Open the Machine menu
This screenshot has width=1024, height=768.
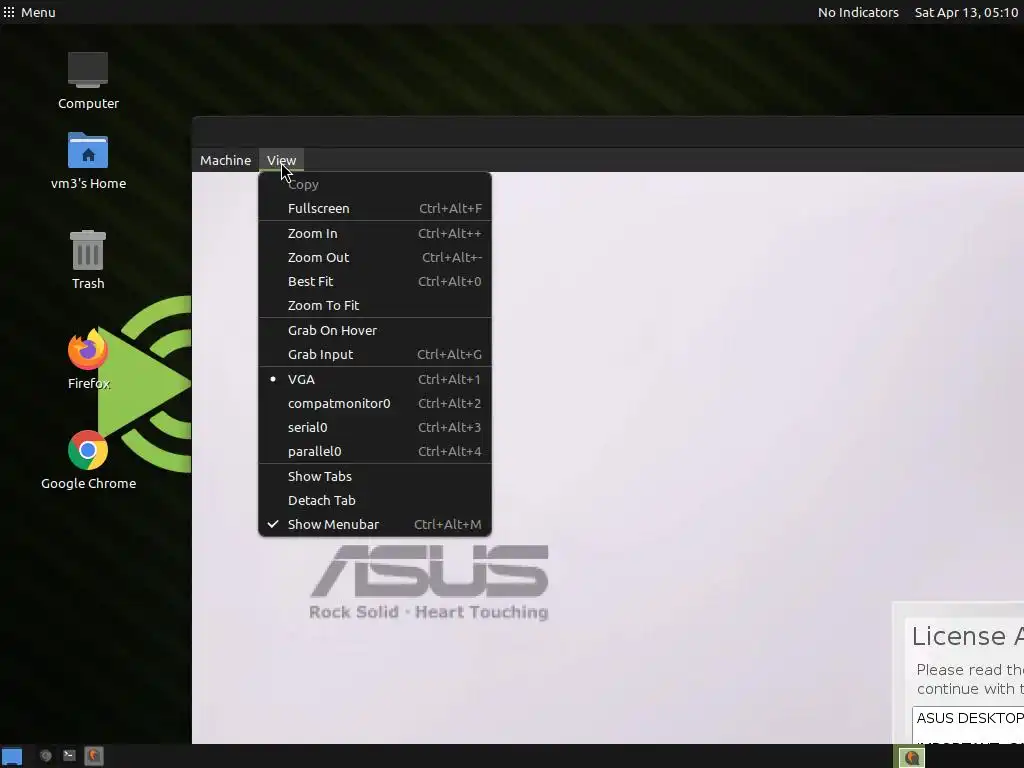pyautogui.click(x=225, y=160)
